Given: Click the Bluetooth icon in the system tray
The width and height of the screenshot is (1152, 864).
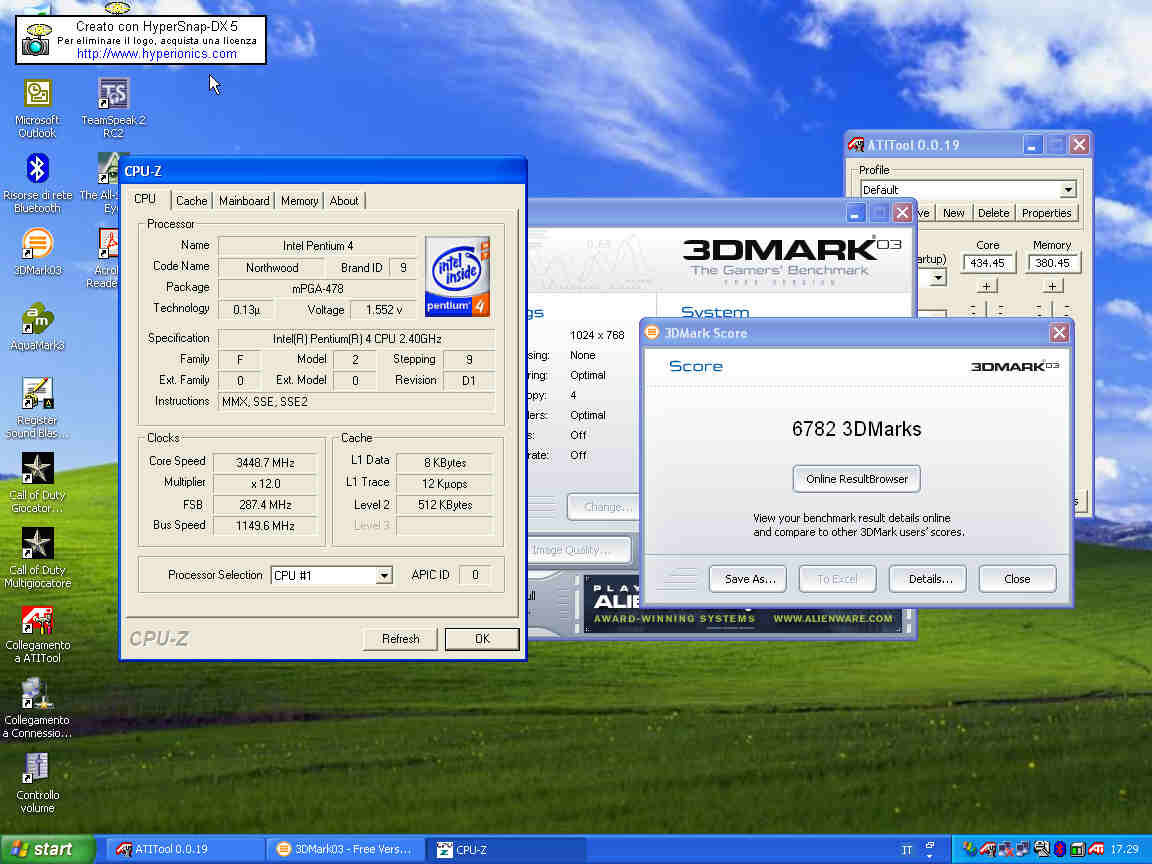Looking at the screenshot, I should click(1059, 849).
